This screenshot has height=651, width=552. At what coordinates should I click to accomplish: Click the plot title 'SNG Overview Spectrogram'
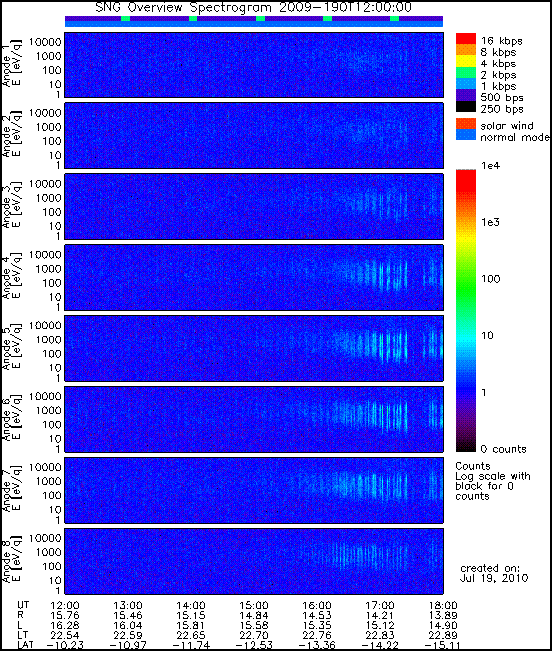click(x=183, y=7)
